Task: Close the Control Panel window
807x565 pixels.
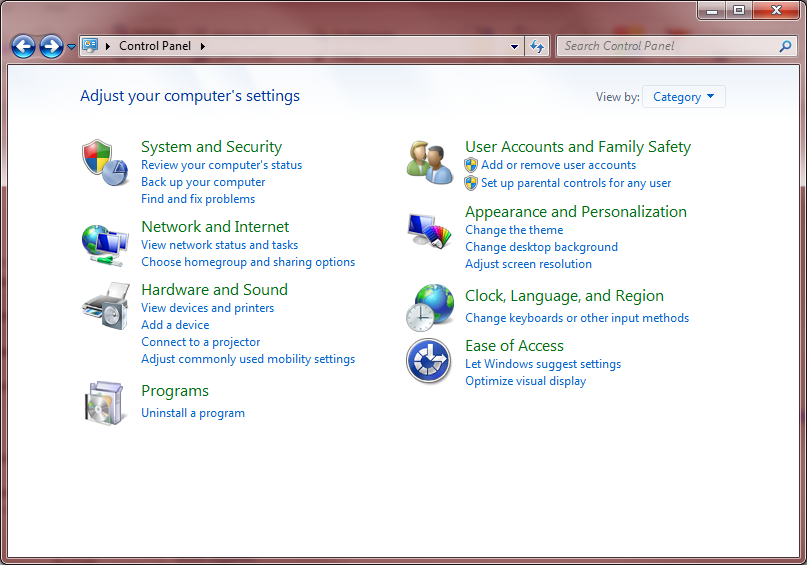Action: [x=777, y=10]
